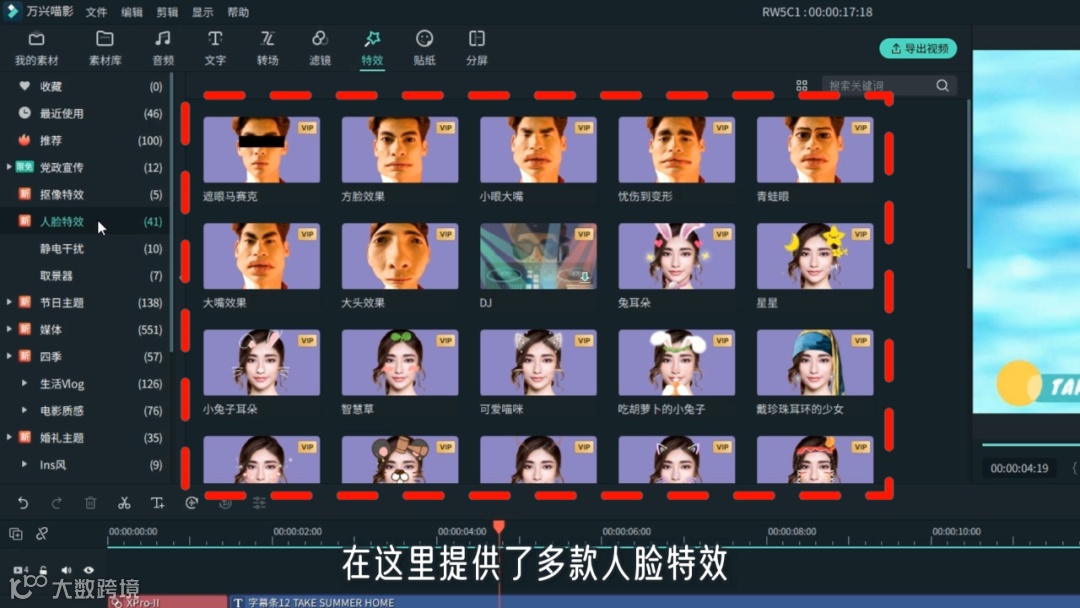Viewport: 1080px width, 608px height.
Task: Open the crop and rotate icon
Action: (x=190, y=503)
